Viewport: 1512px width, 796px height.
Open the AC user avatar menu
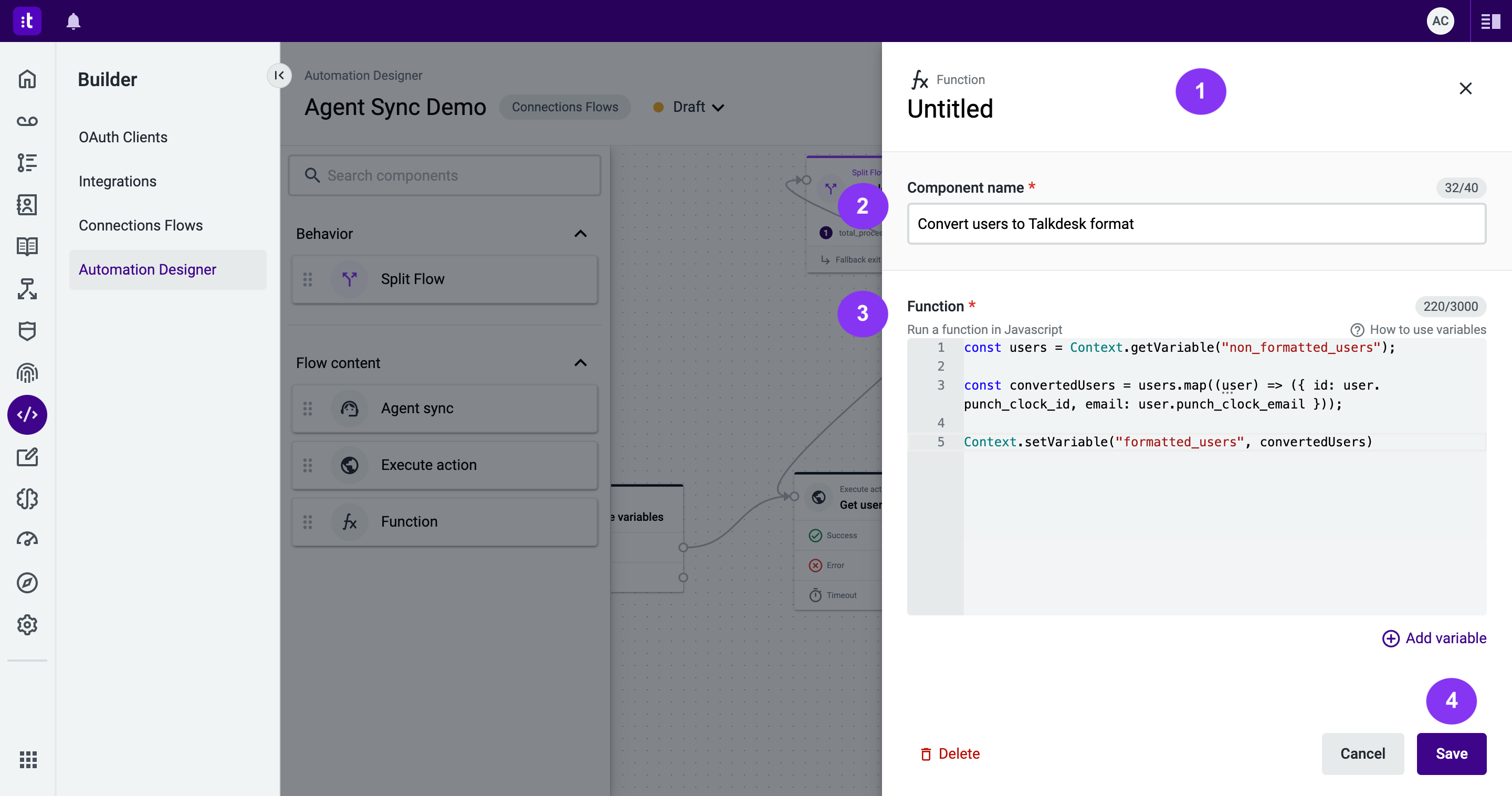click(1440, 21)
